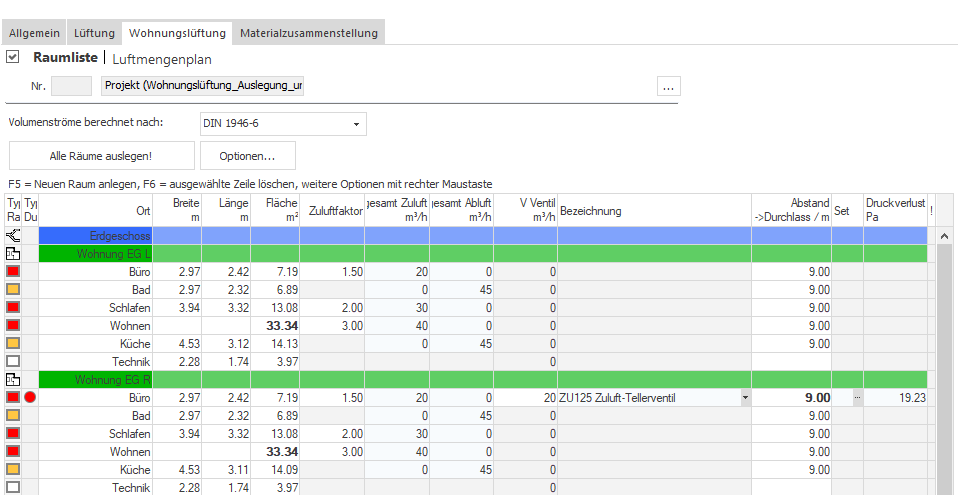The height and width of the screenshot is (495, 958).
Task: Click red room-type icon for Wohnen in Wohnung EG R
Action: tap(12, 452)
